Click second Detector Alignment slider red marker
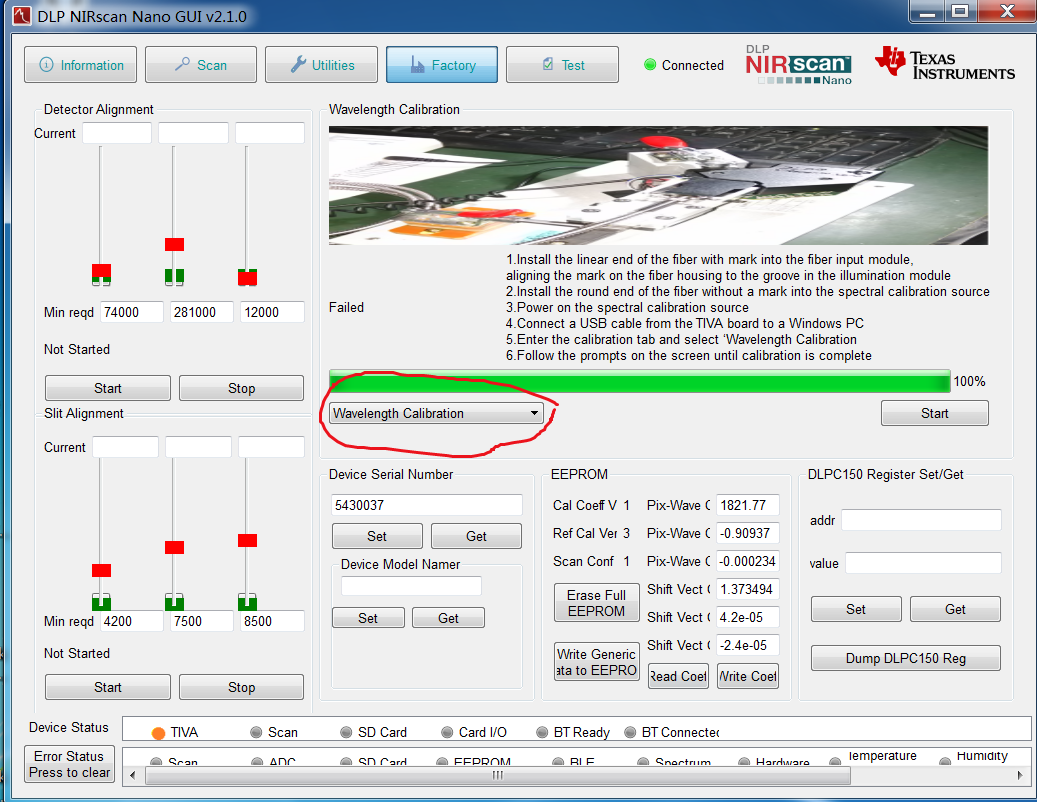1037x802 pixels. [175, 245]
